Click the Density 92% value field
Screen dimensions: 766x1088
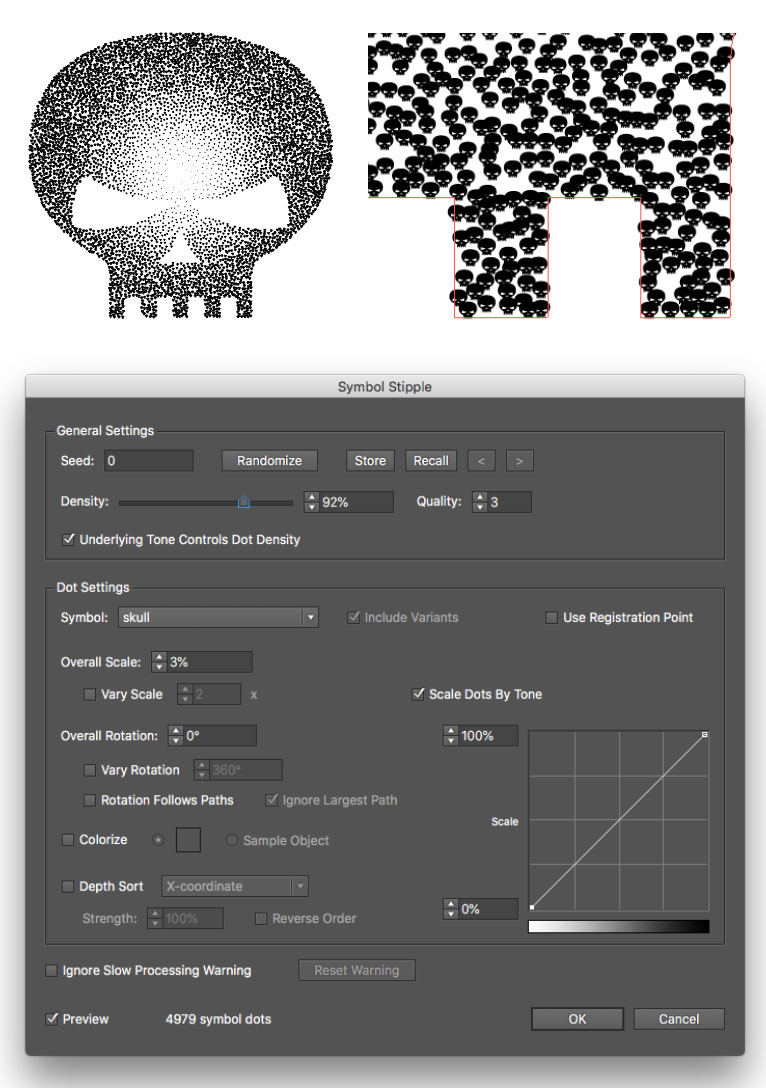tap(356, 502)
